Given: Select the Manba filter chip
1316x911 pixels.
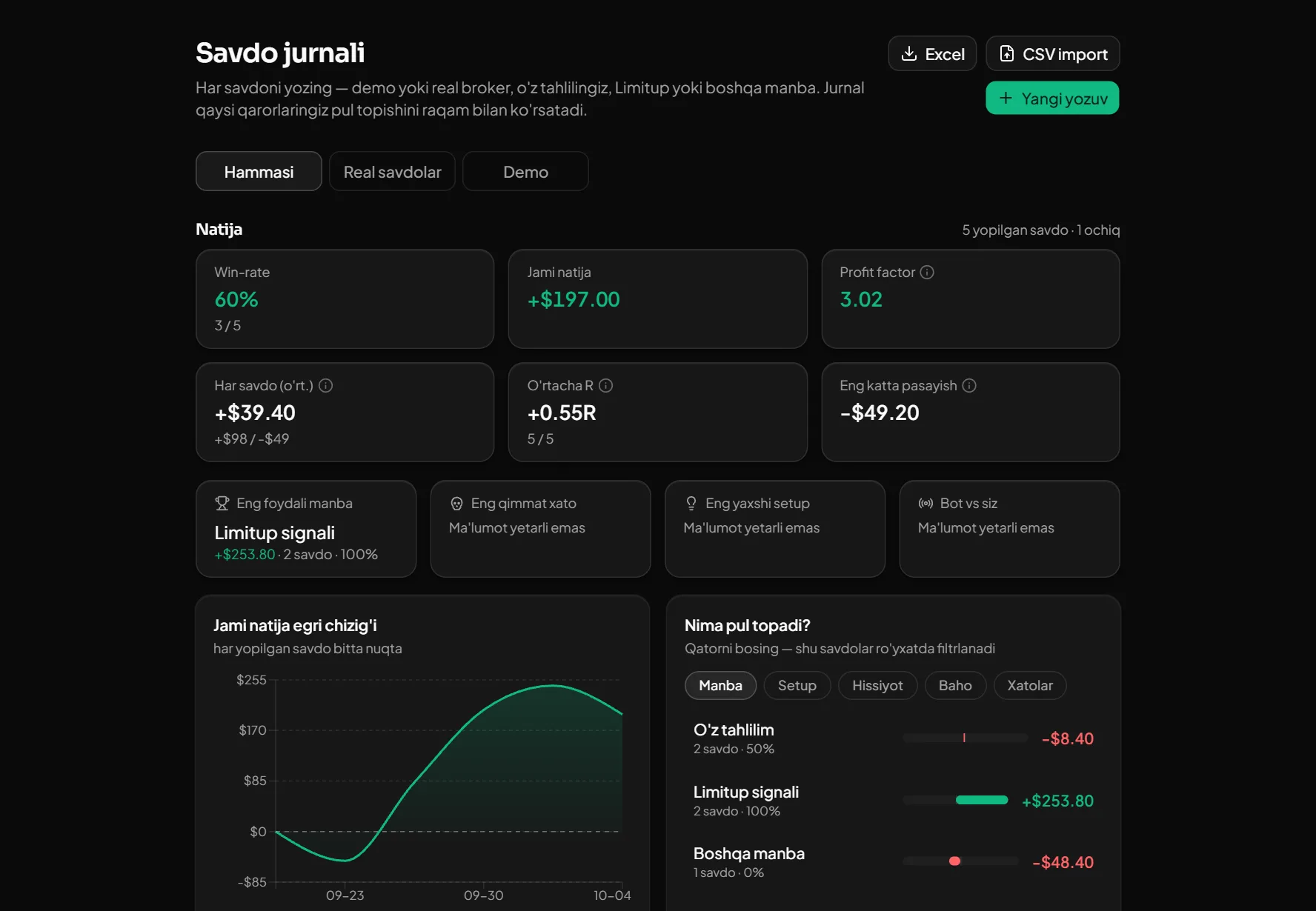Looking at the screenshot, I should tap(720, 685).
